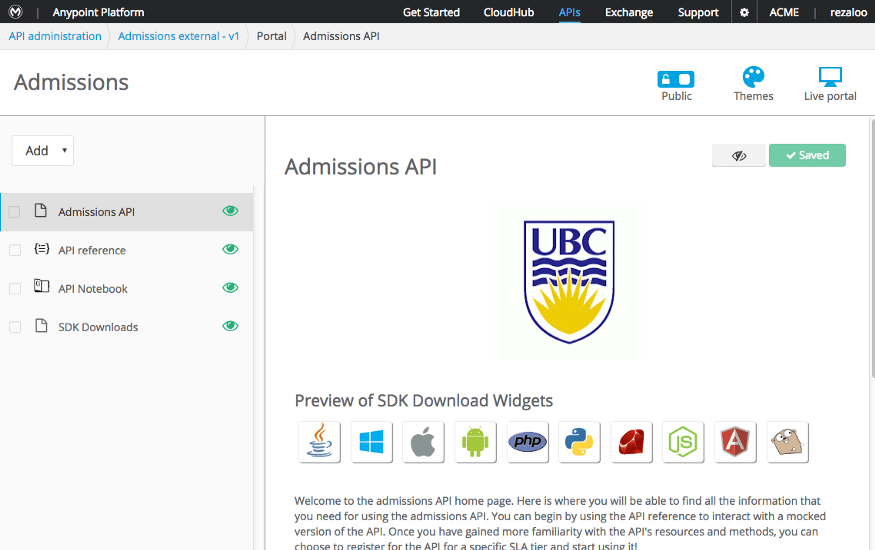Screen dimensions: 875x550
Task: Click the hide page eye-slash button
Action: (x=739, y=156)
